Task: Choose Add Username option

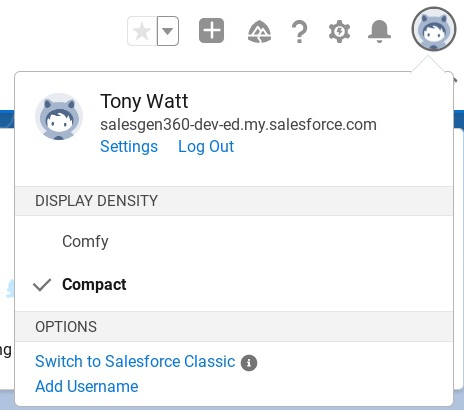Action: click(87, 386)
